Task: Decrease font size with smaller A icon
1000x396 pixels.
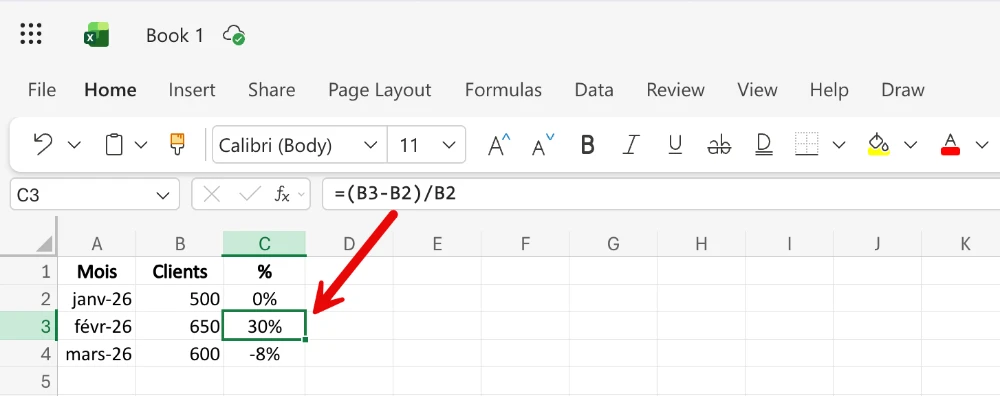Action: pos(543,145)
